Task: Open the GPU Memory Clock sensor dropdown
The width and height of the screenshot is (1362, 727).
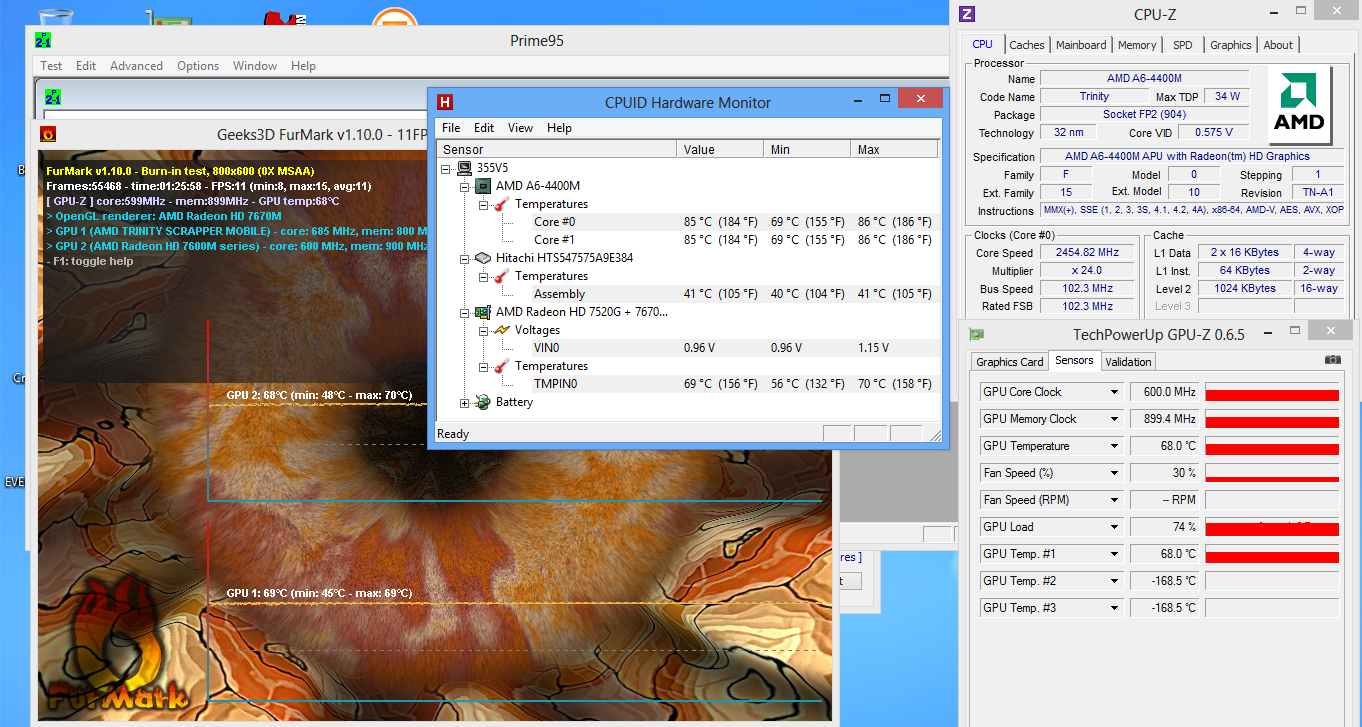Action: (x=1114, y=419)
